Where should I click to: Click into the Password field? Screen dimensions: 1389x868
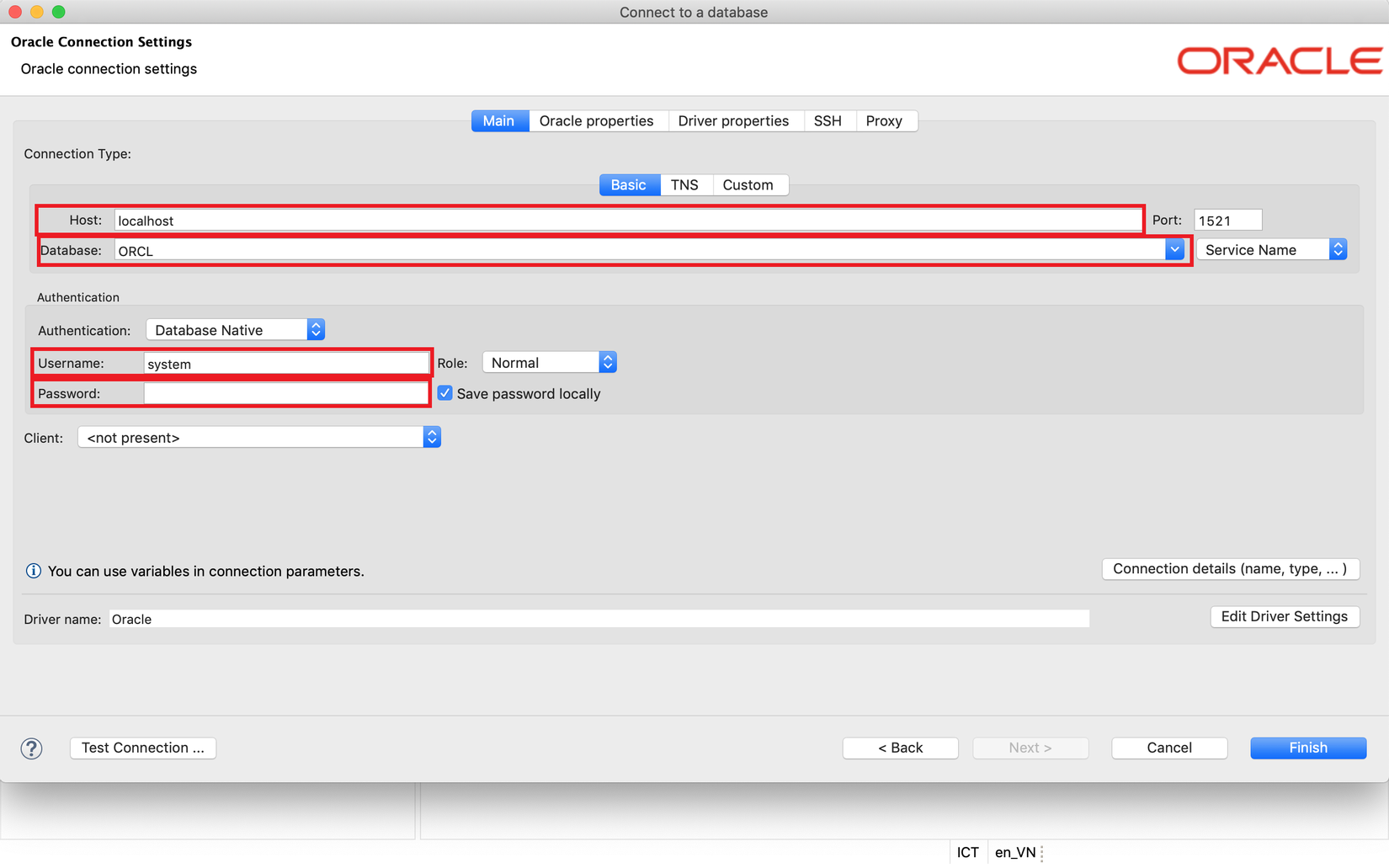tap(285, 394)
